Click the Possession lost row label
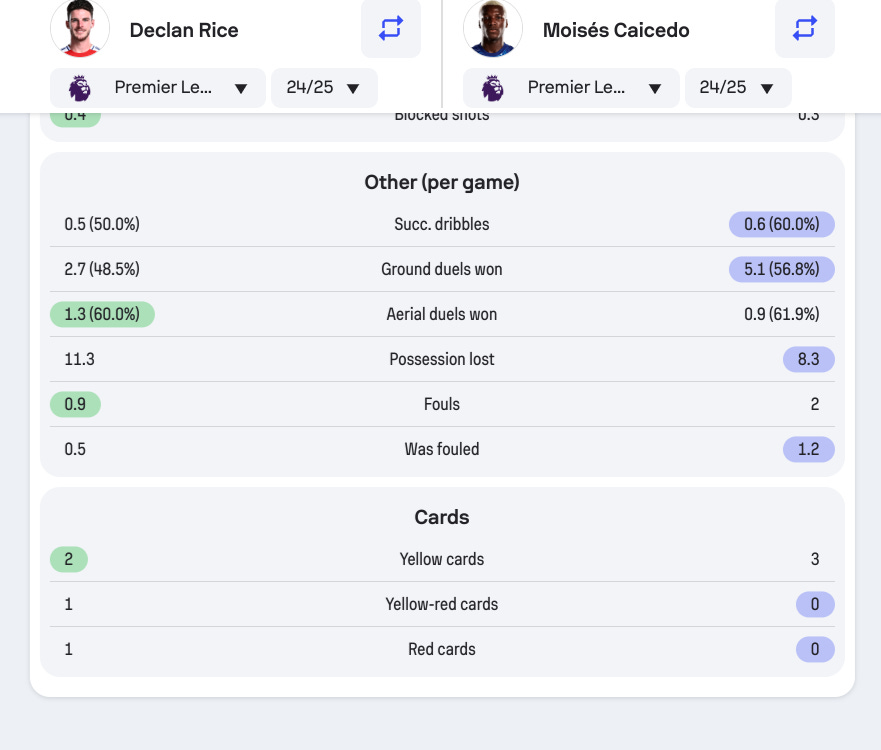The width and height of the screenshot is (881, 750). [442, 359]
